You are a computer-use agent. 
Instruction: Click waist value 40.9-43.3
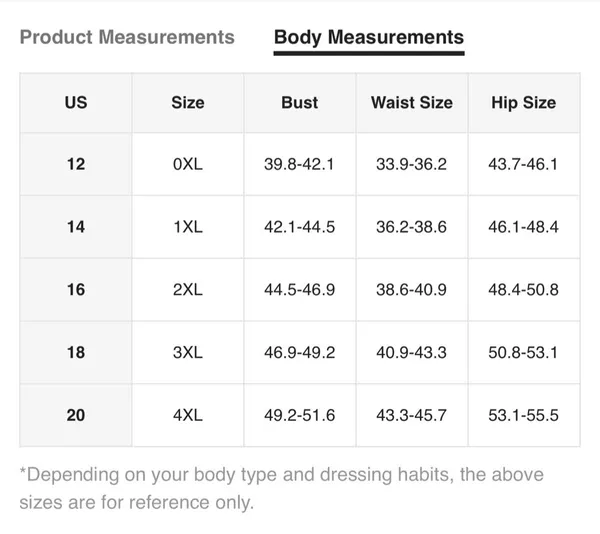[412, 352]
